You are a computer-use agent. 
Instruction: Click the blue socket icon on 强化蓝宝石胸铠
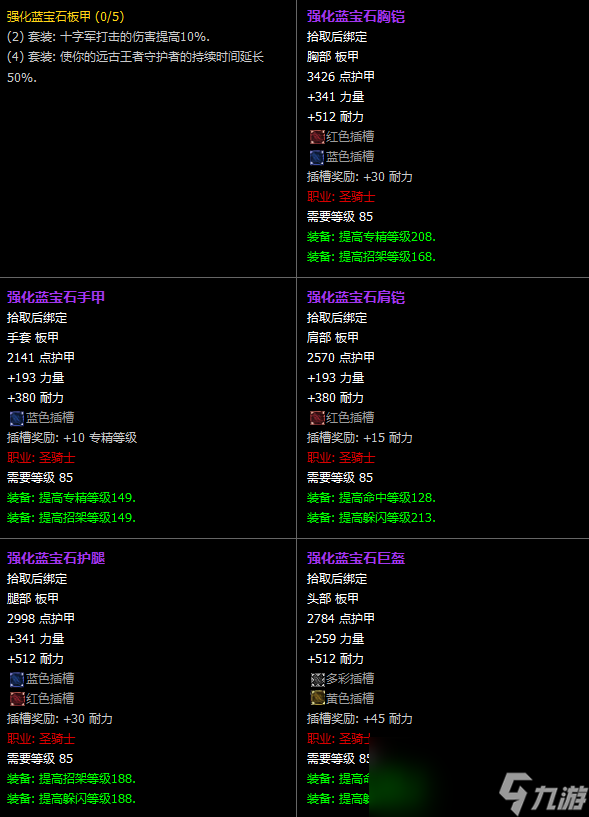(x=317, y=157)
